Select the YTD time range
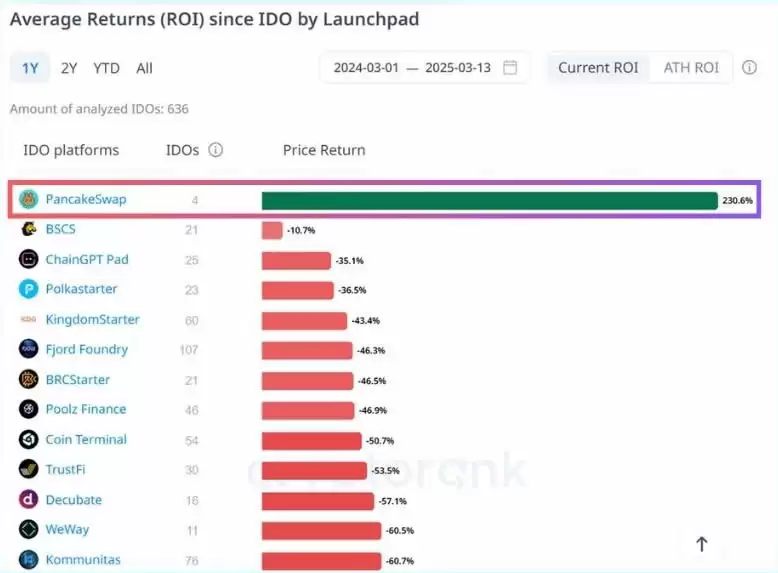 tap(106, 68)
